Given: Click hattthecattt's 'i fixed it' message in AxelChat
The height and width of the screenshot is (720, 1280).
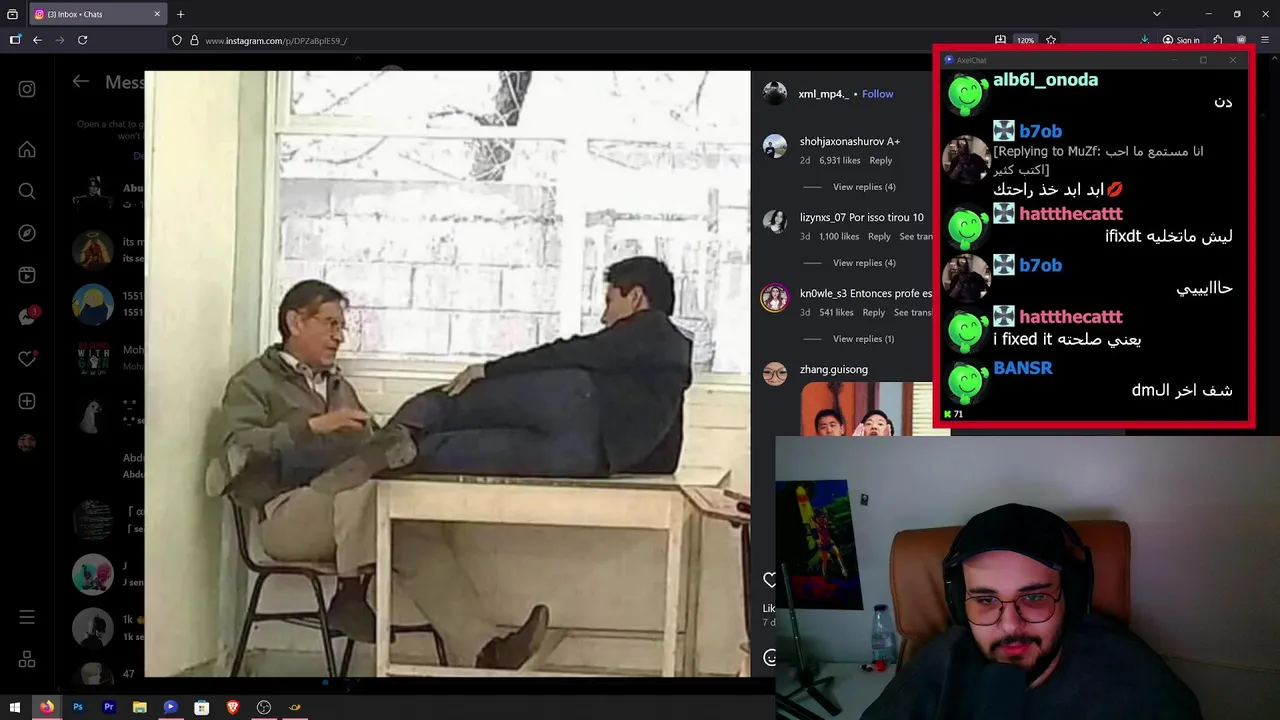Looking at the screenshot, I should tap(1067, 339).
